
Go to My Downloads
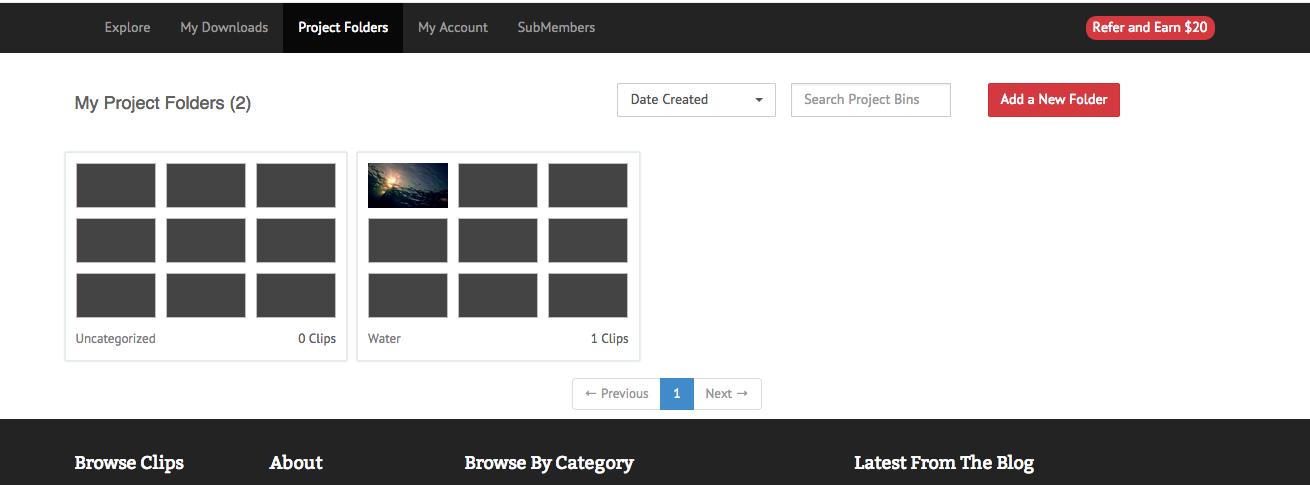(x=224, y=27)
